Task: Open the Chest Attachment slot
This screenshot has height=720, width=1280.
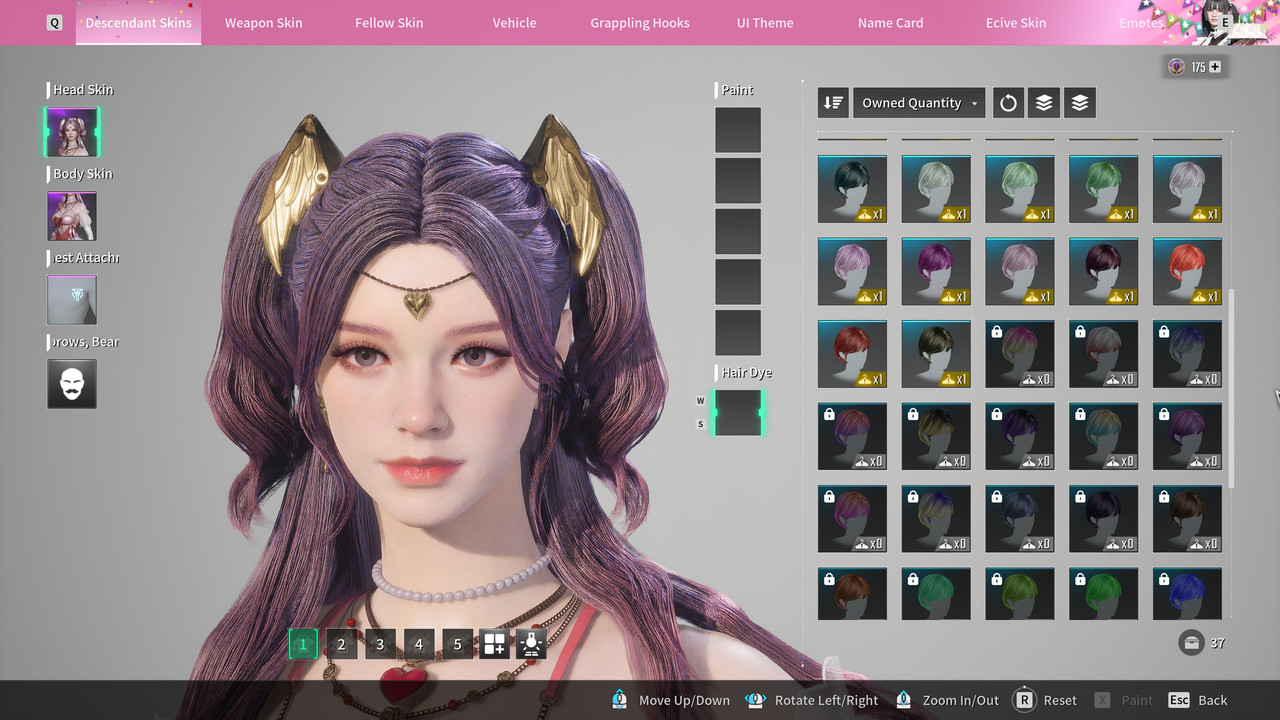Action: tap(72, 300)
